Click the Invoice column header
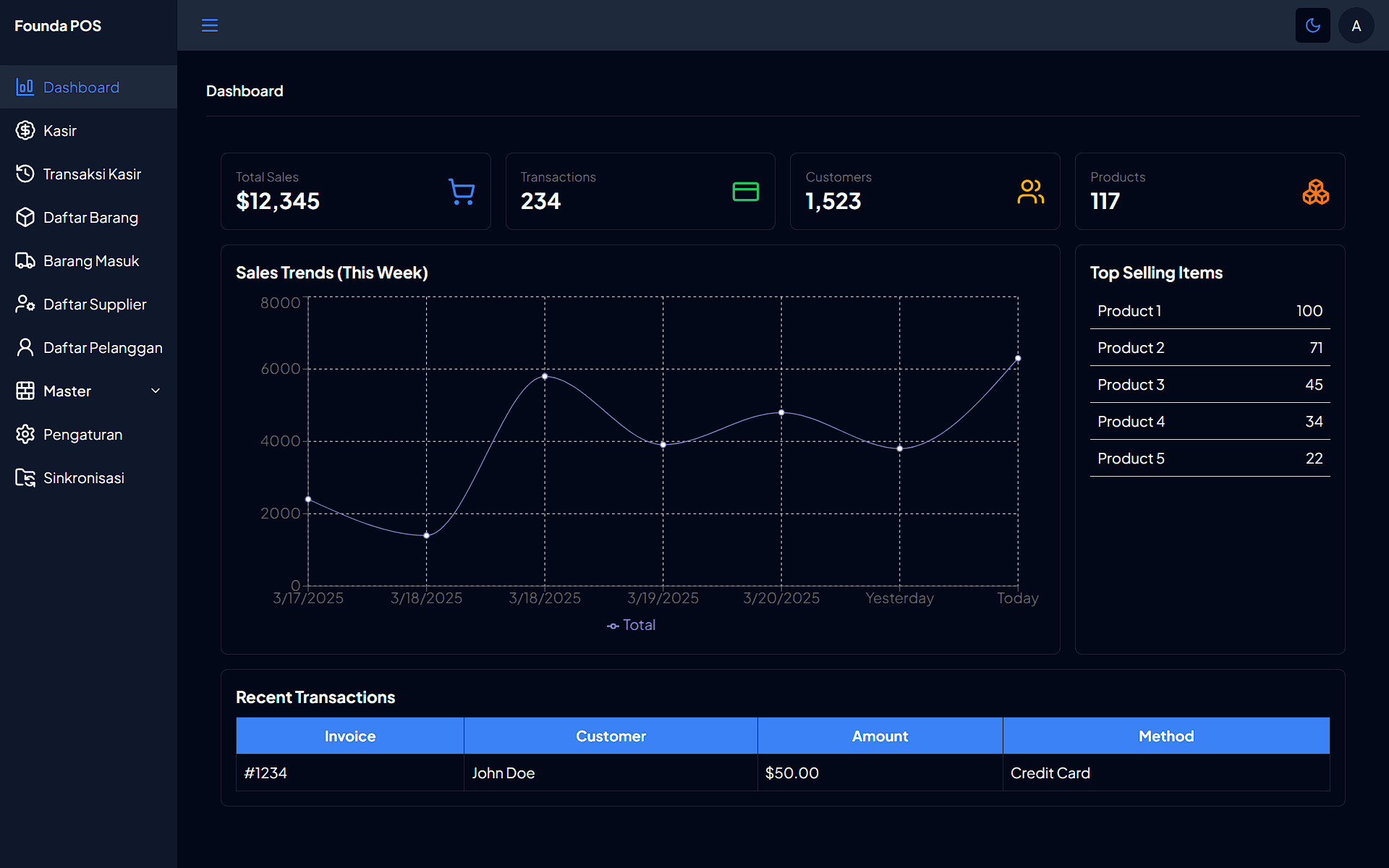This screenshot has height=868, width=1389. point(349,736)
